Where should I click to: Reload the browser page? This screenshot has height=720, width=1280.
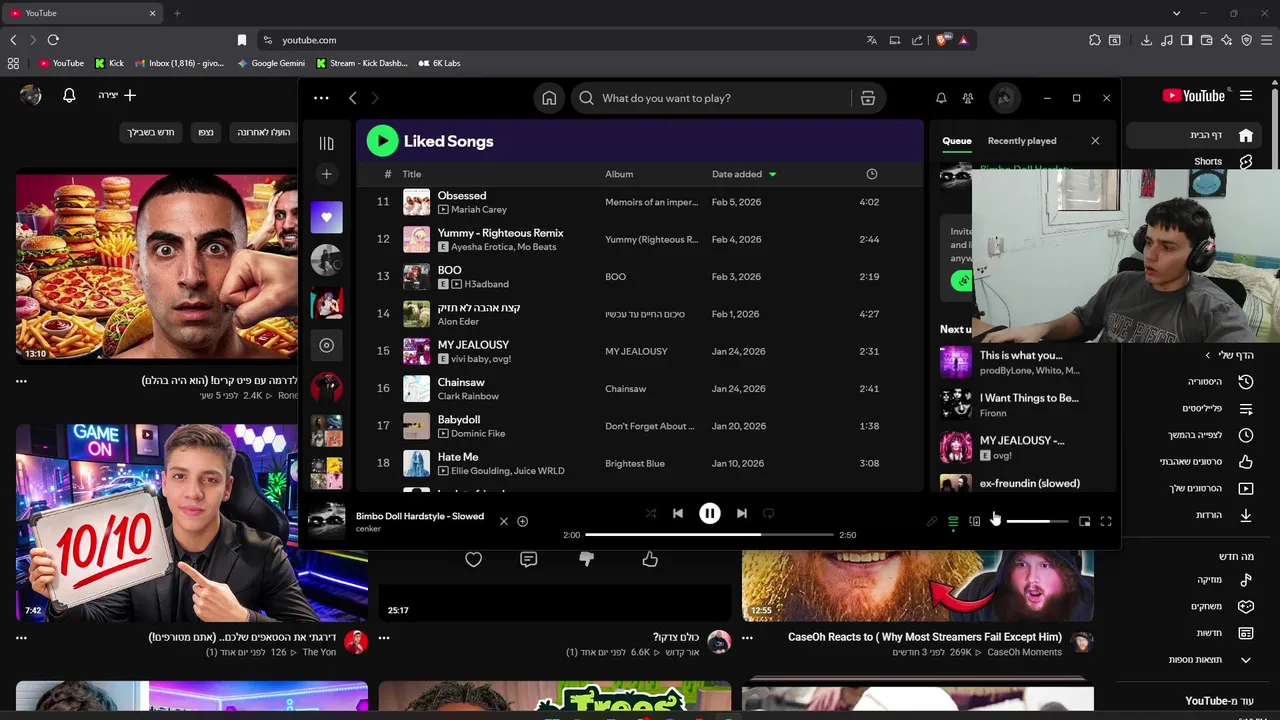[x=53, y=40]
